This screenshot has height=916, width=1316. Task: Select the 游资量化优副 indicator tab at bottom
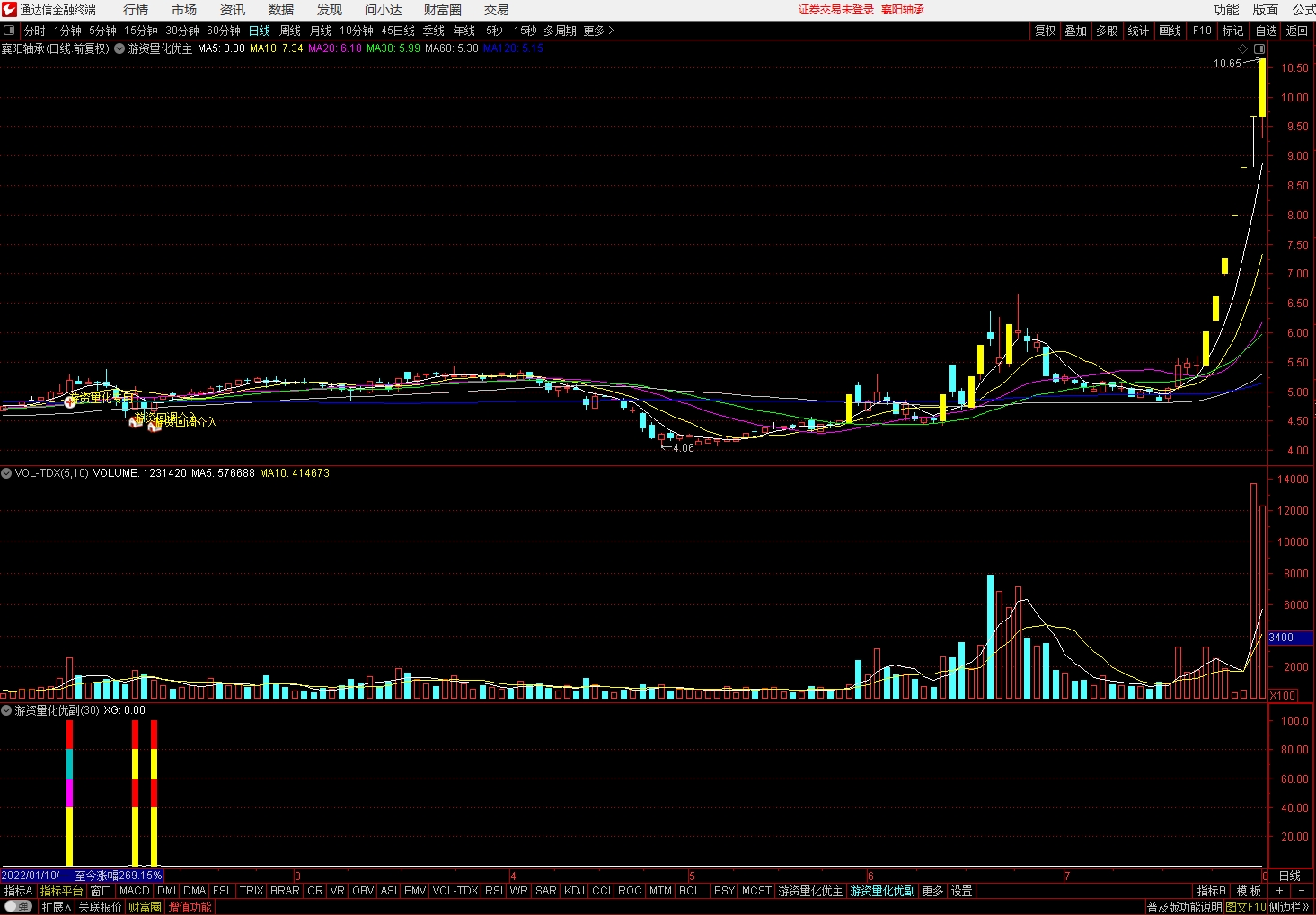point(883,891)
